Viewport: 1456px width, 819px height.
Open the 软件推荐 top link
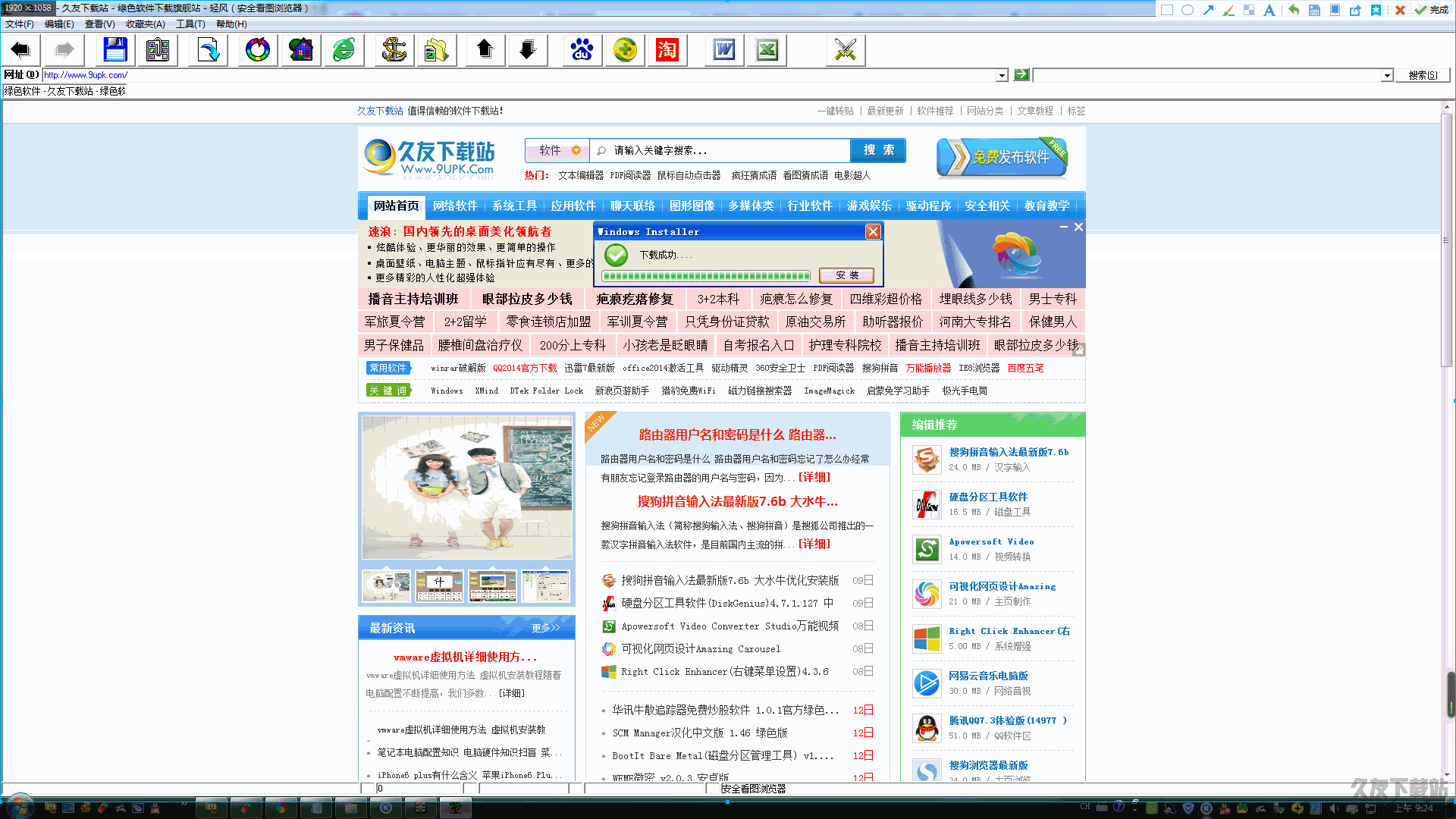tap(935, 111)
